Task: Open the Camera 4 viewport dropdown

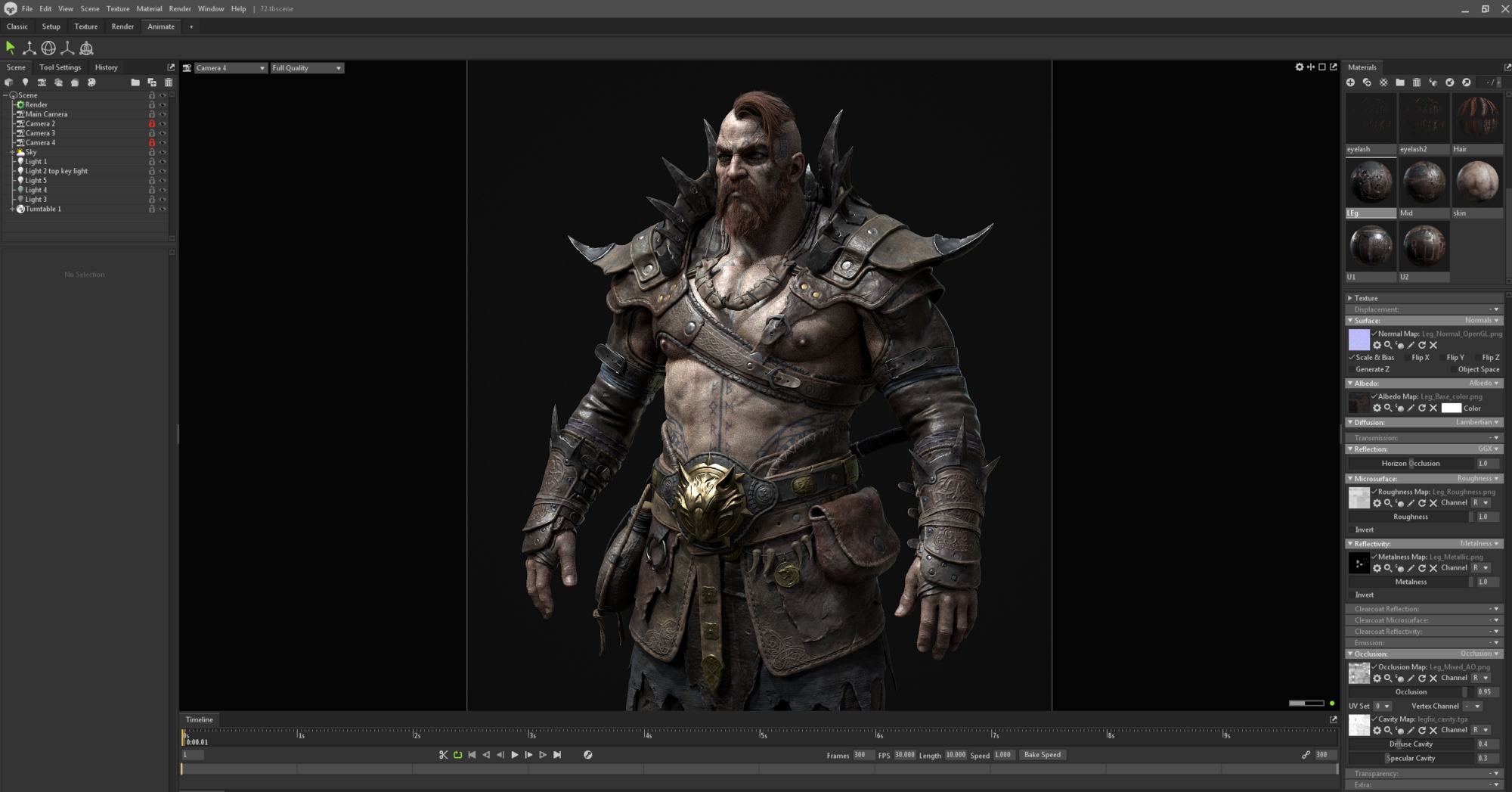Action: 231,68
